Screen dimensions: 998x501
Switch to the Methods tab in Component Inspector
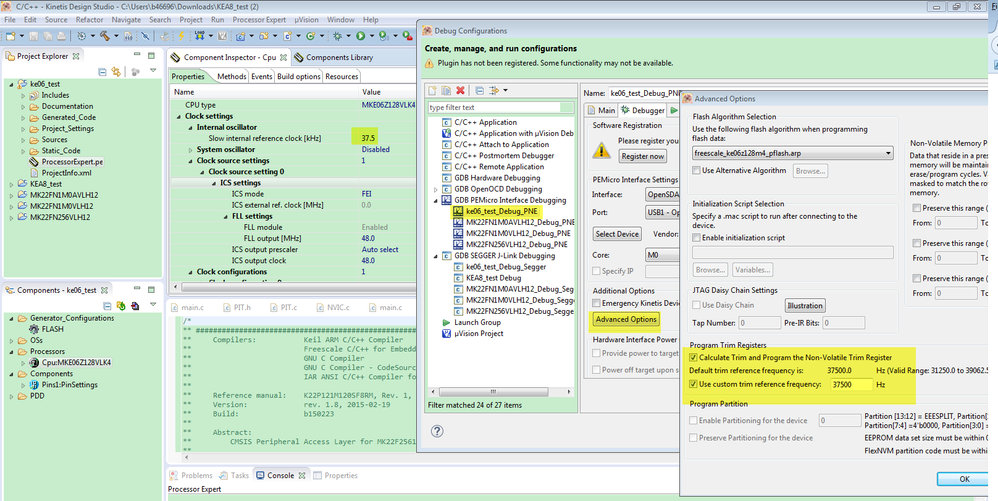coord(232,76)
